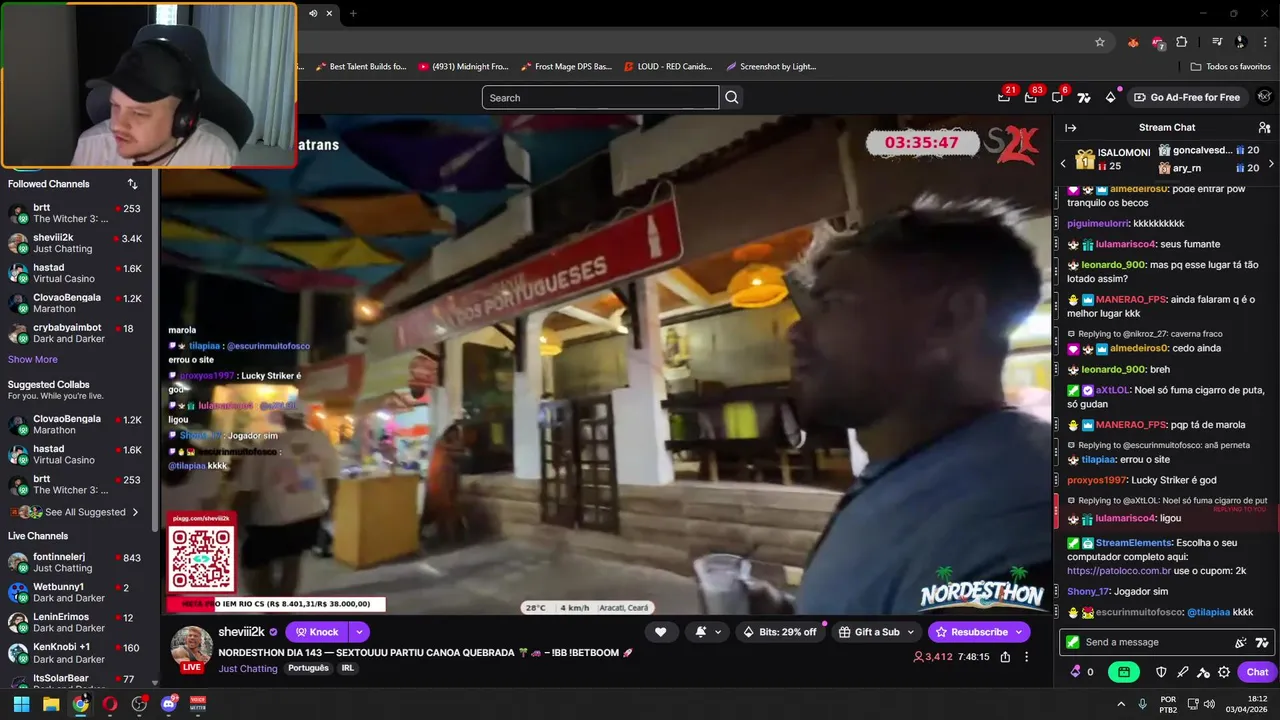
Task: Collapse Stream Chat with the arrow icon
Action: (1070, 127)
